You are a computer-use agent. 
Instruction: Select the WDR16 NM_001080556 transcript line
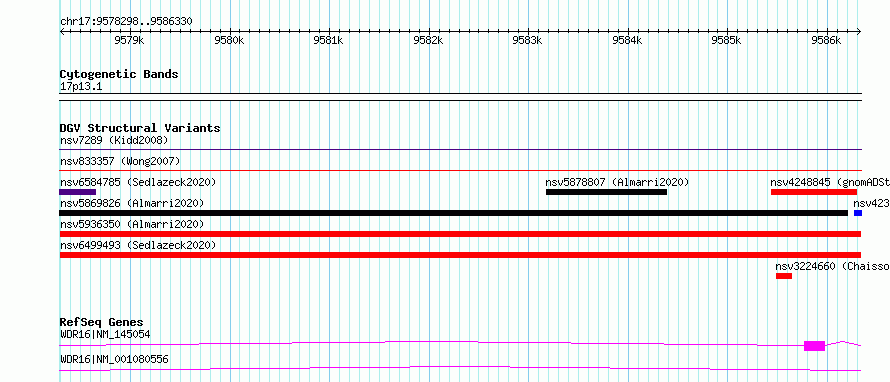pyautogui.click(x=460, y=368)
